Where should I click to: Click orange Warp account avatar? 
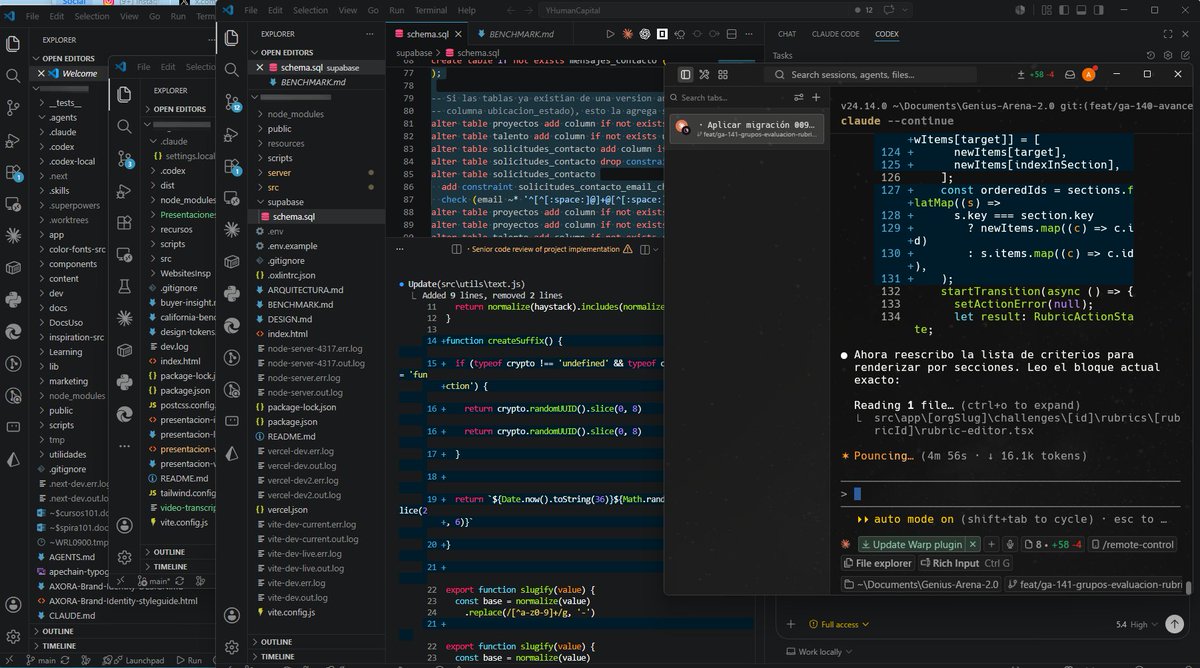pyautogui.click(x=1089, y=74)
